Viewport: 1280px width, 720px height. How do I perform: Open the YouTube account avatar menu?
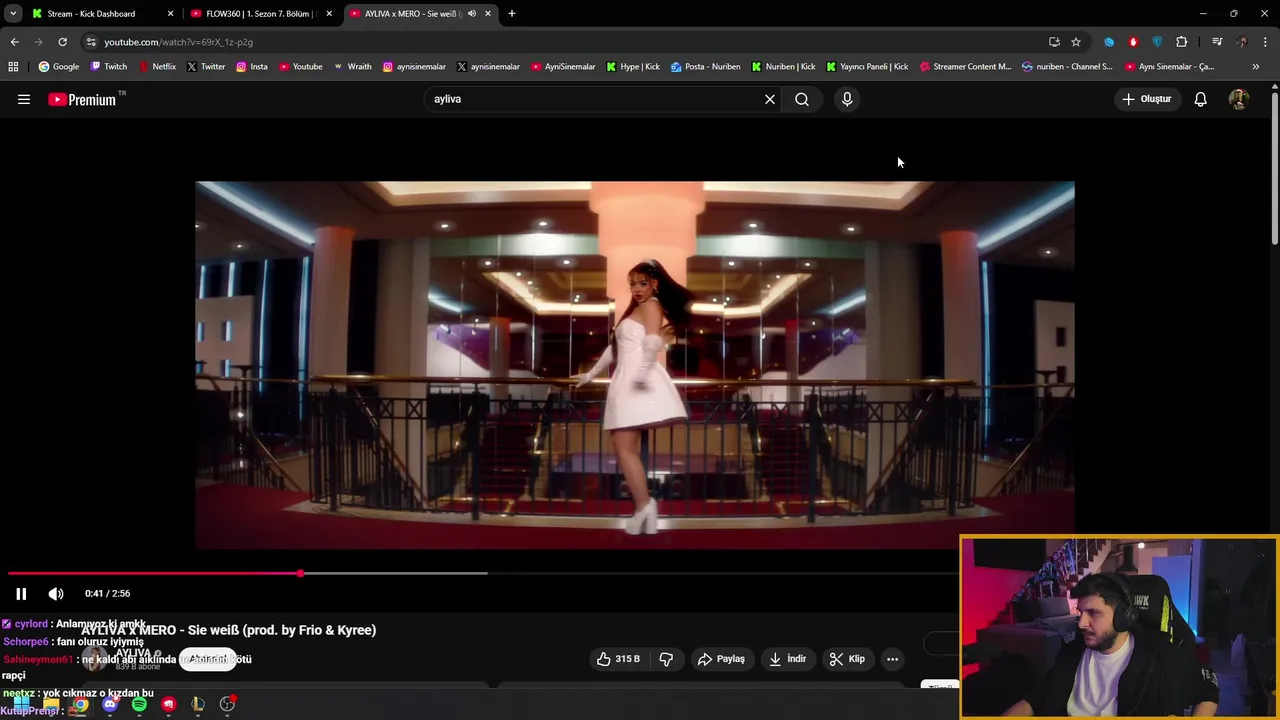(x=1238, y=99)
